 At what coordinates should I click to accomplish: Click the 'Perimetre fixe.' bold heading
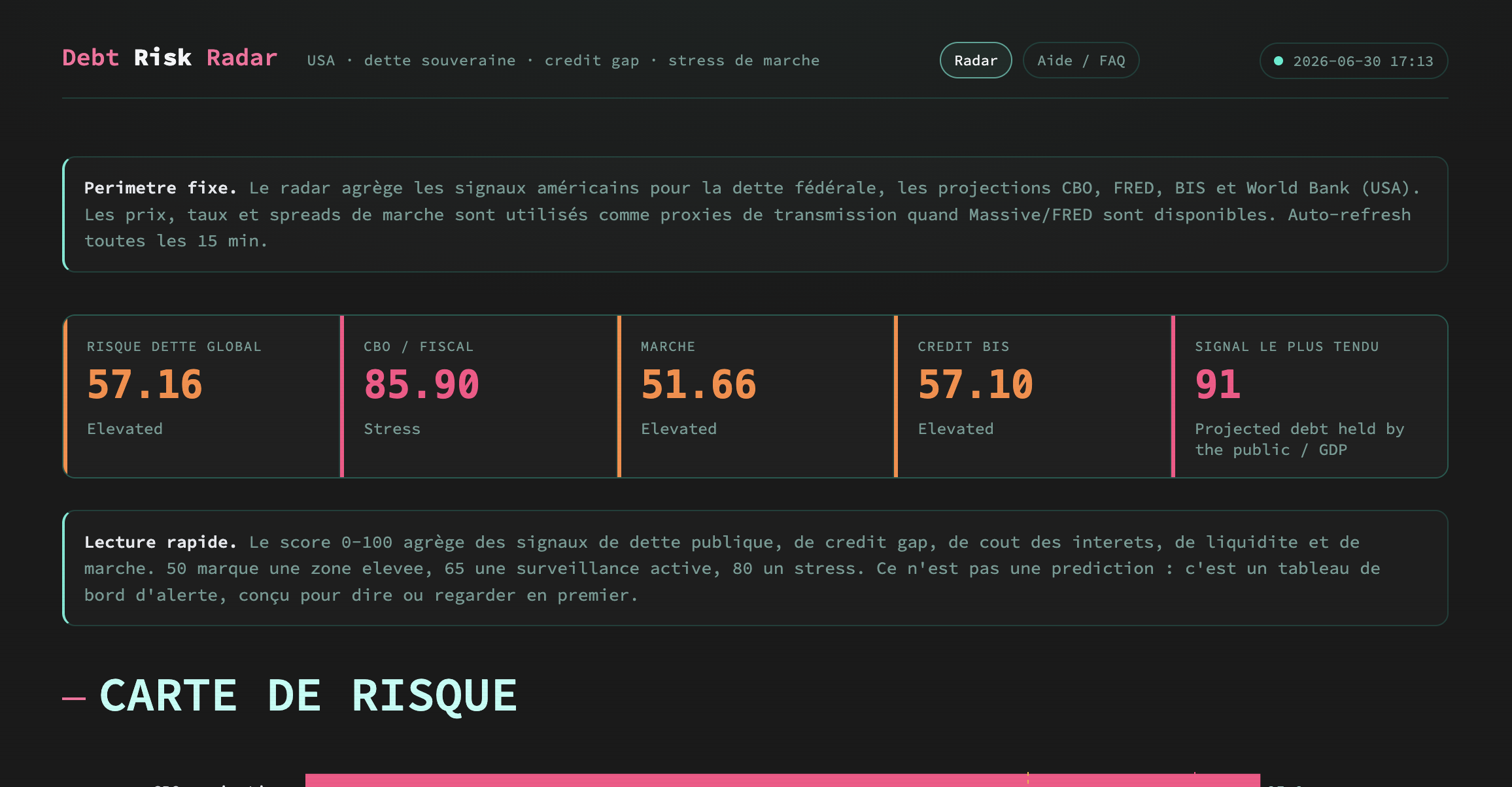(x=160, y=188)
